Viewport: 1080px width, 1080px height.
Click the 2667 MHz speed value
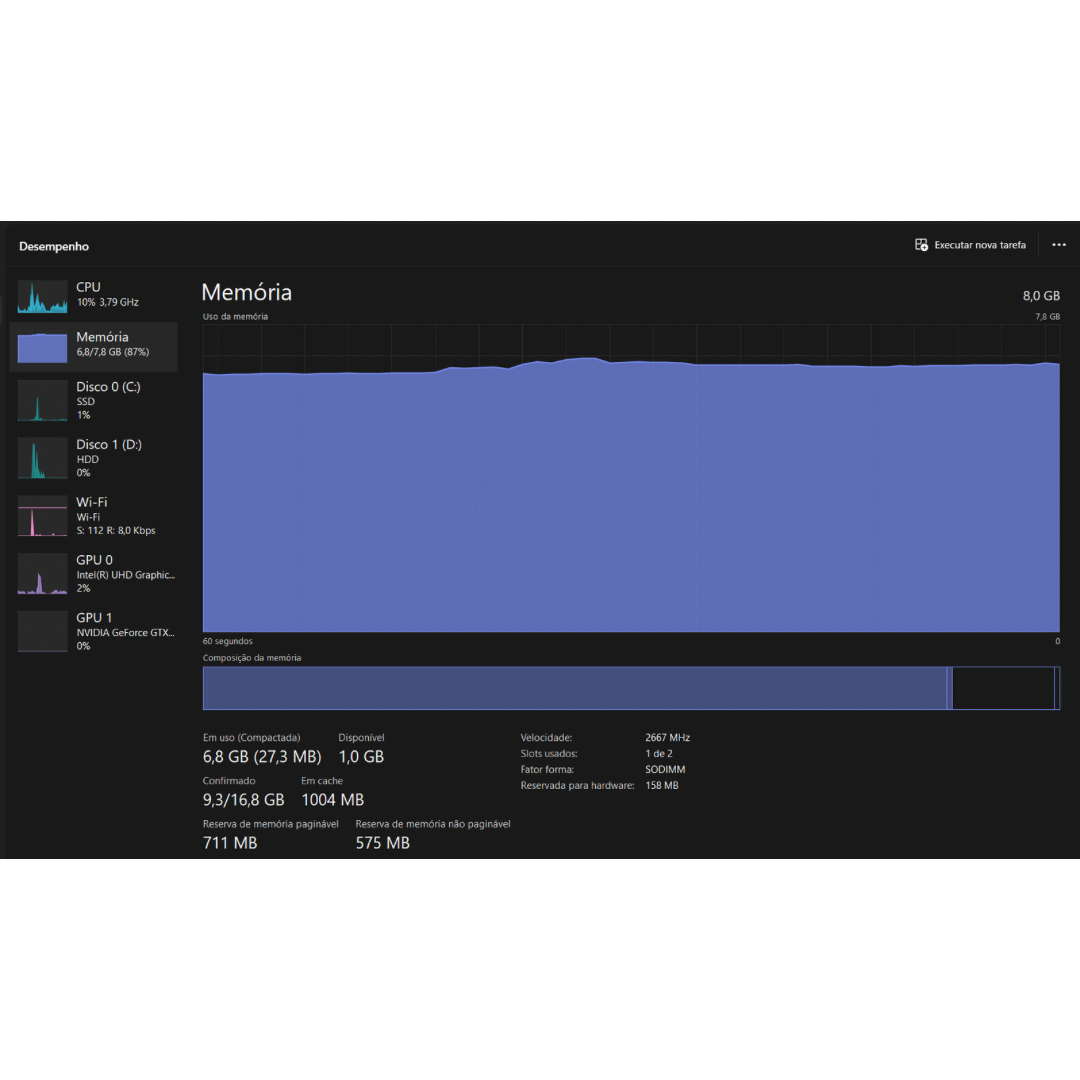pyautogui.click(x=667, y=738)
